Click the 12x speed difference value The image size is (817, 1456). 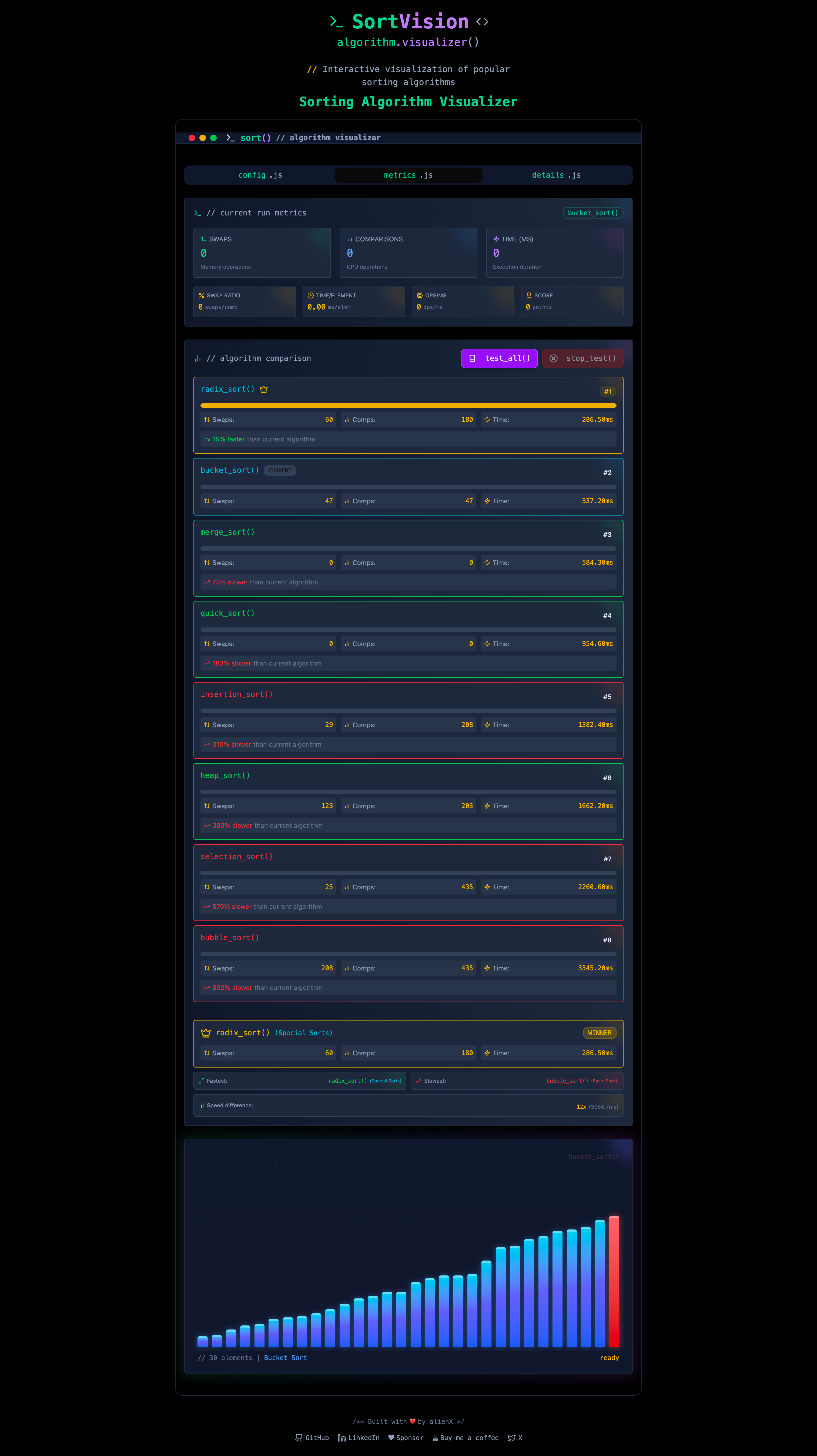[581, 1107]
